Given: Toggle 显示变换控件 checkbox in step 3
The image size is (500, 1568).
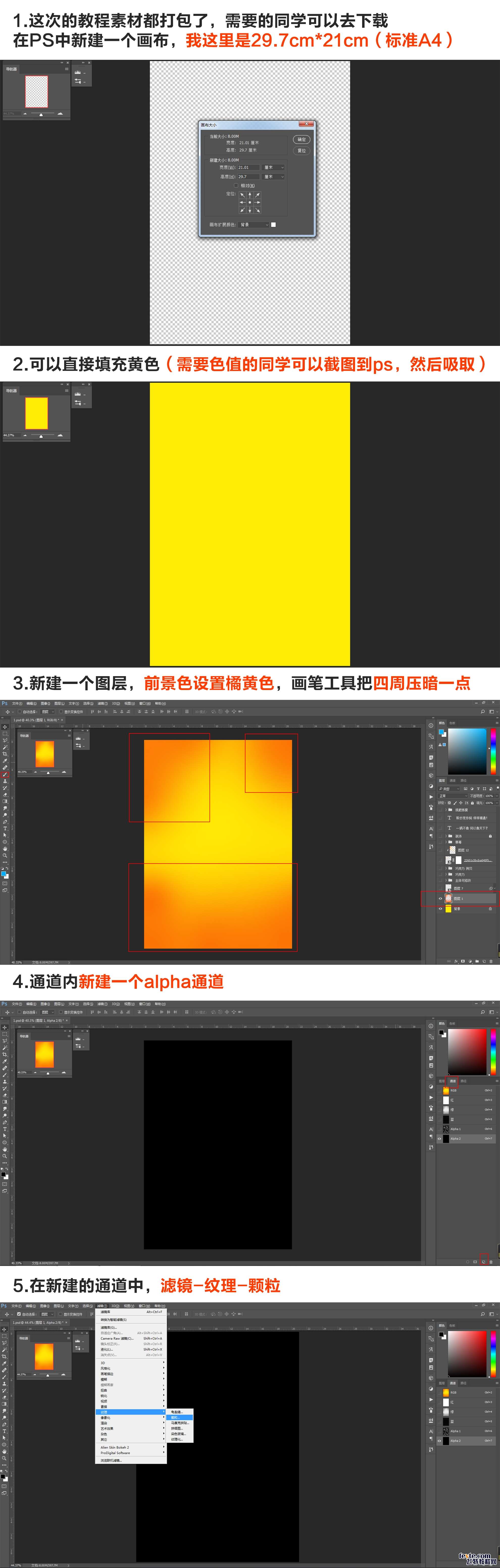Looking at the screenshot, I should coord(61,711).
